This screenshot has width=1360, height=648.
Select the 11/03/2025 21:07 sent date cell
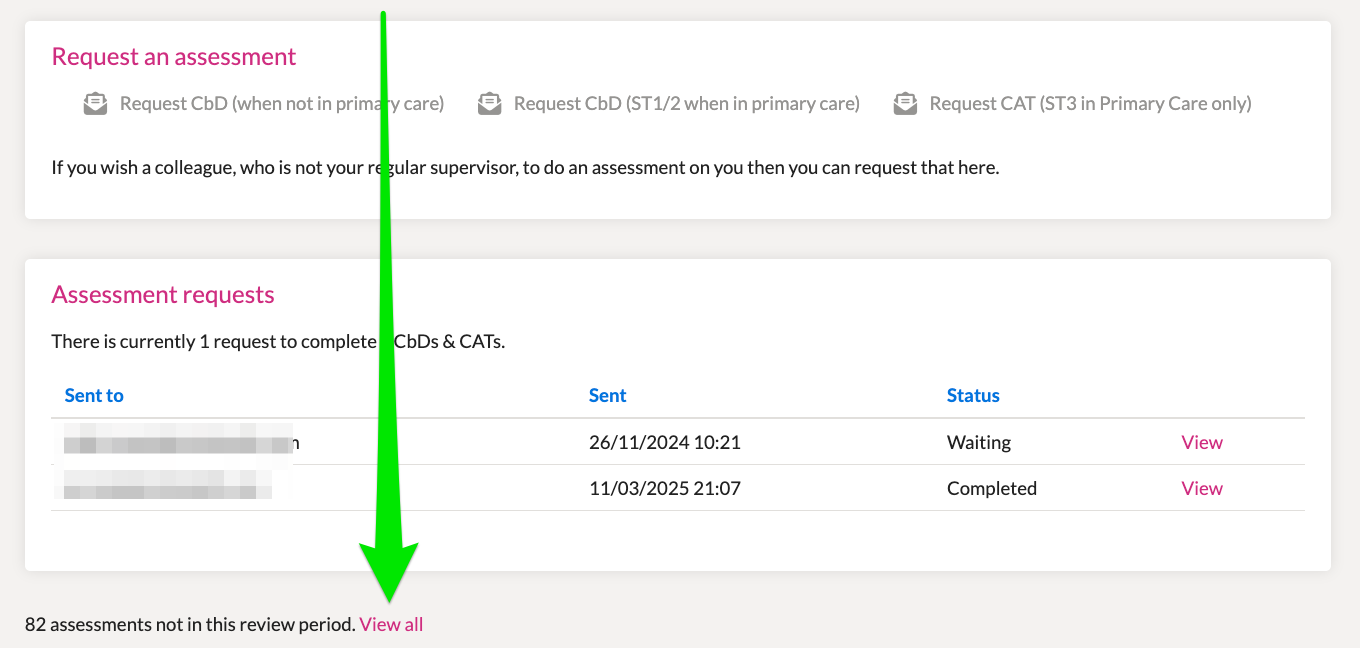pos(665,488)
